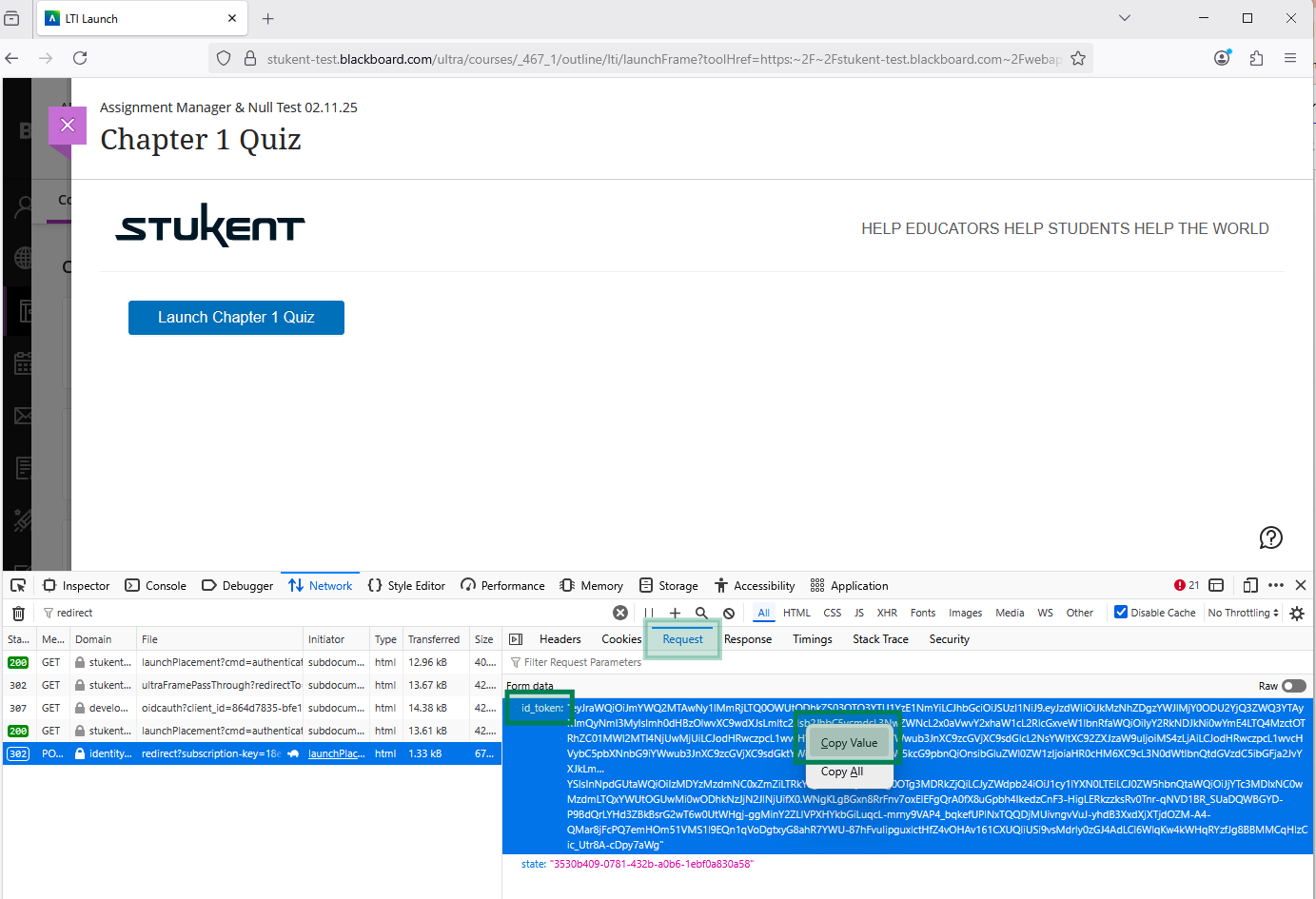Switch to the Console tab

pos(156,586)
